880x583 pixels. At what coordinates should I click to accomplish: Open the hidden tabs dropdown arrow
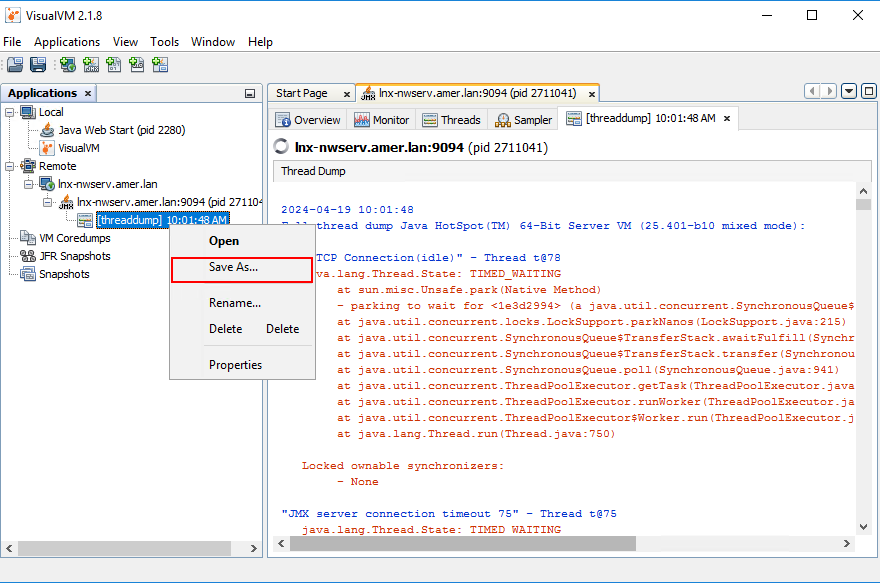[x=849, y=91]
